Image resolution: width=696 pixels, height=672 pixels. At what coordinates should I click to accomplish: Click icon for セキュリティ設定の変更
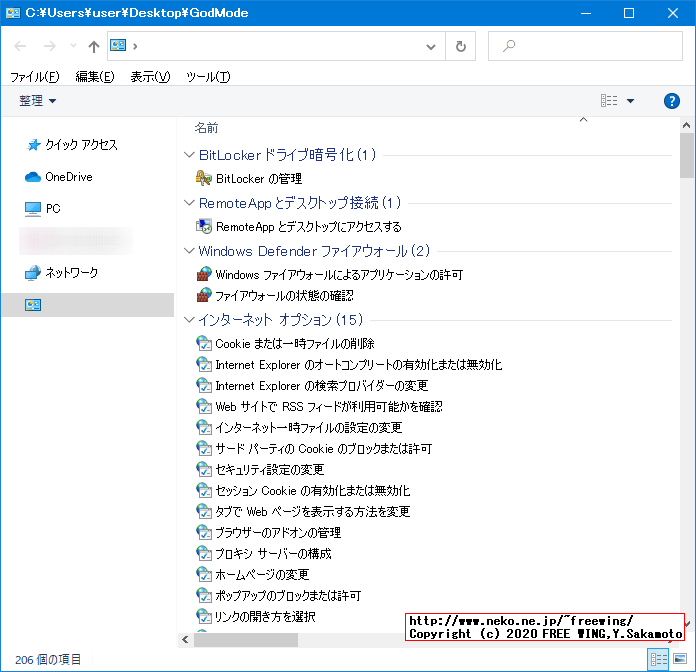204,469
